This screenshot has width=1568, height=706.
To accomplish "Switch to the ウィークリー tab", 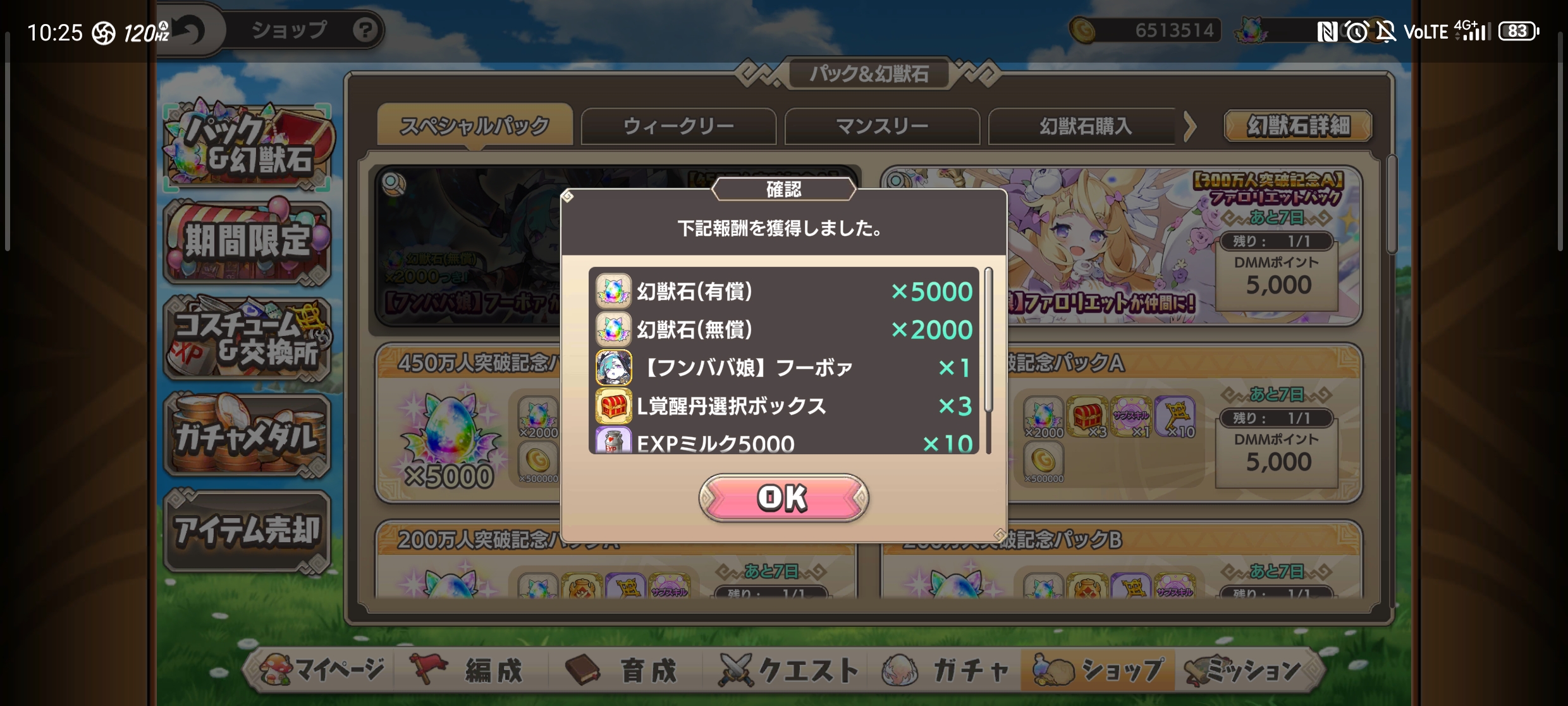I will click(678, 127).
